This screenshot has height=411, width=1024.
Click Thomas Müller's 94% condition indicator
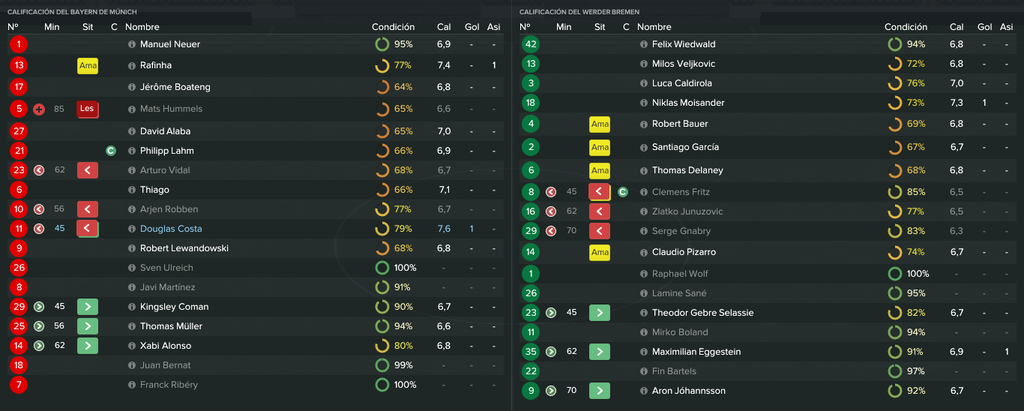click(x=394, y=326)
